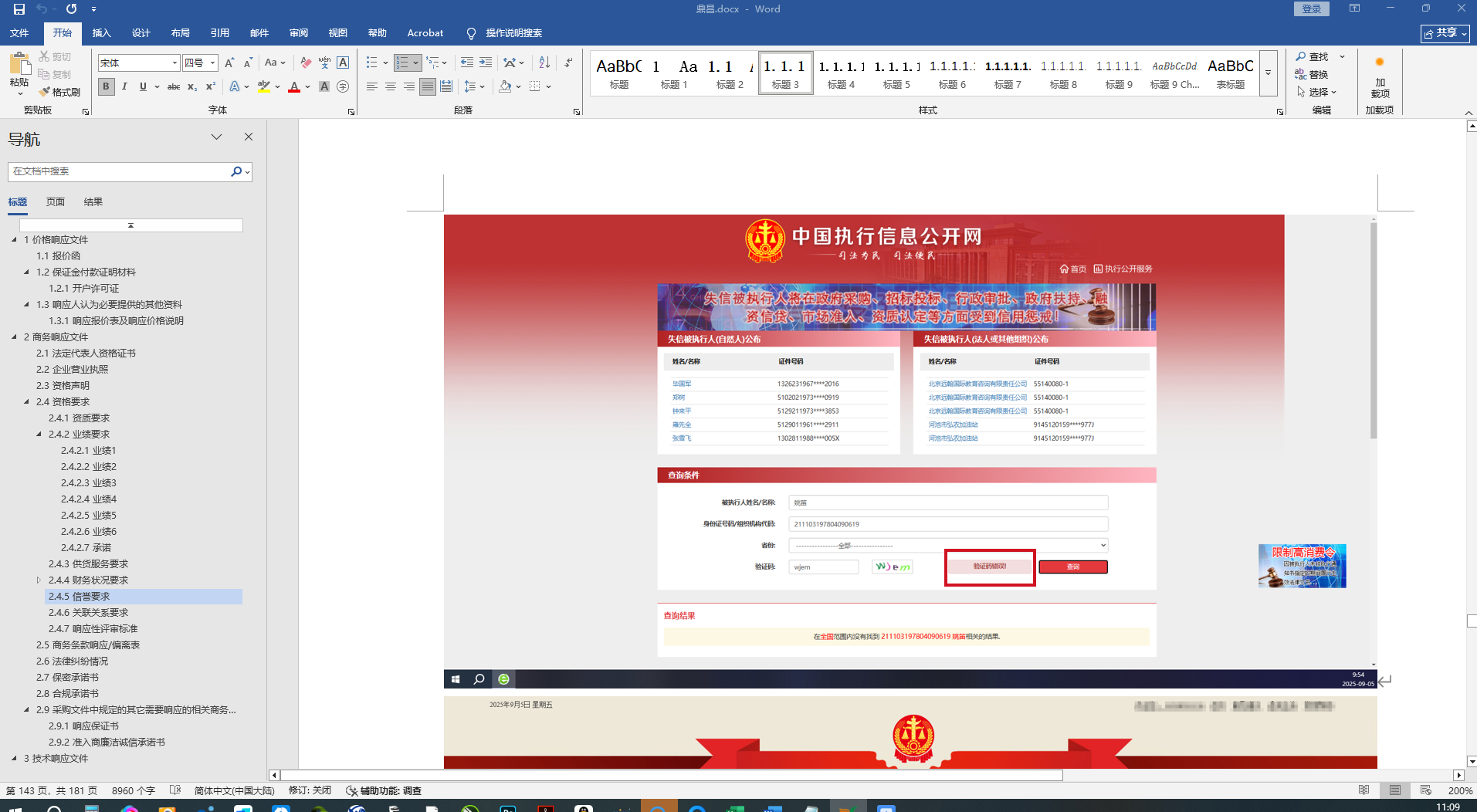Open the font name dropdown (宋体)

point(174,63)
